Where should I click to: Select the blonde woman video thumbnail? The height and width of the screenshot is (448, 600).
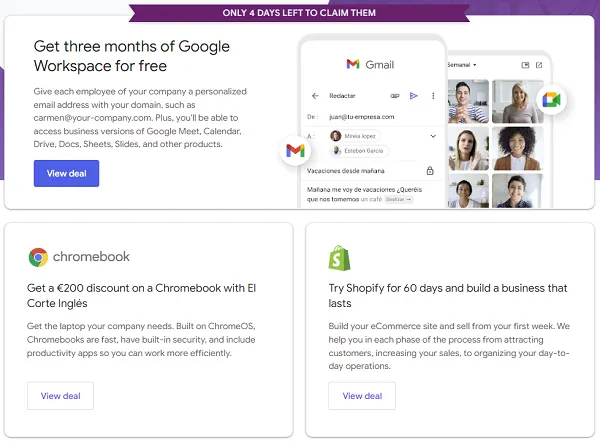517,101
